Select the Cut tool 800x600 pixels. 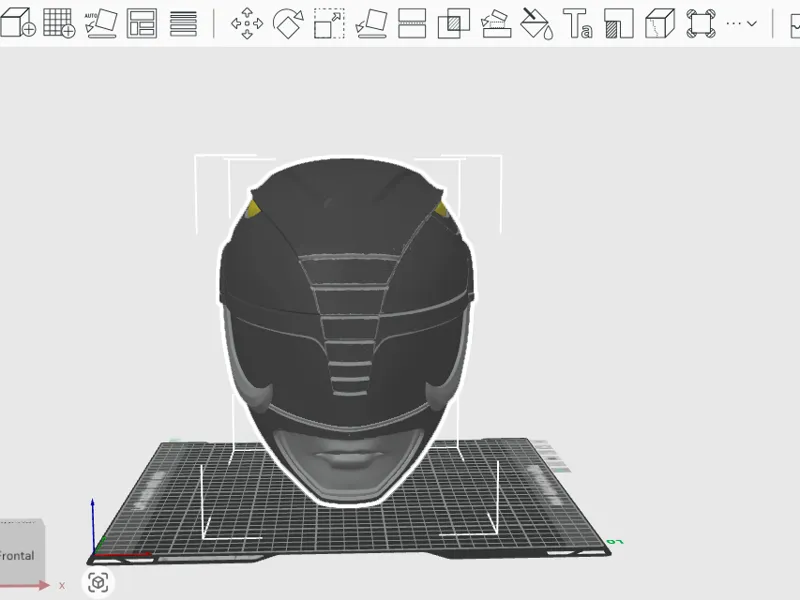tap(412, 23)
